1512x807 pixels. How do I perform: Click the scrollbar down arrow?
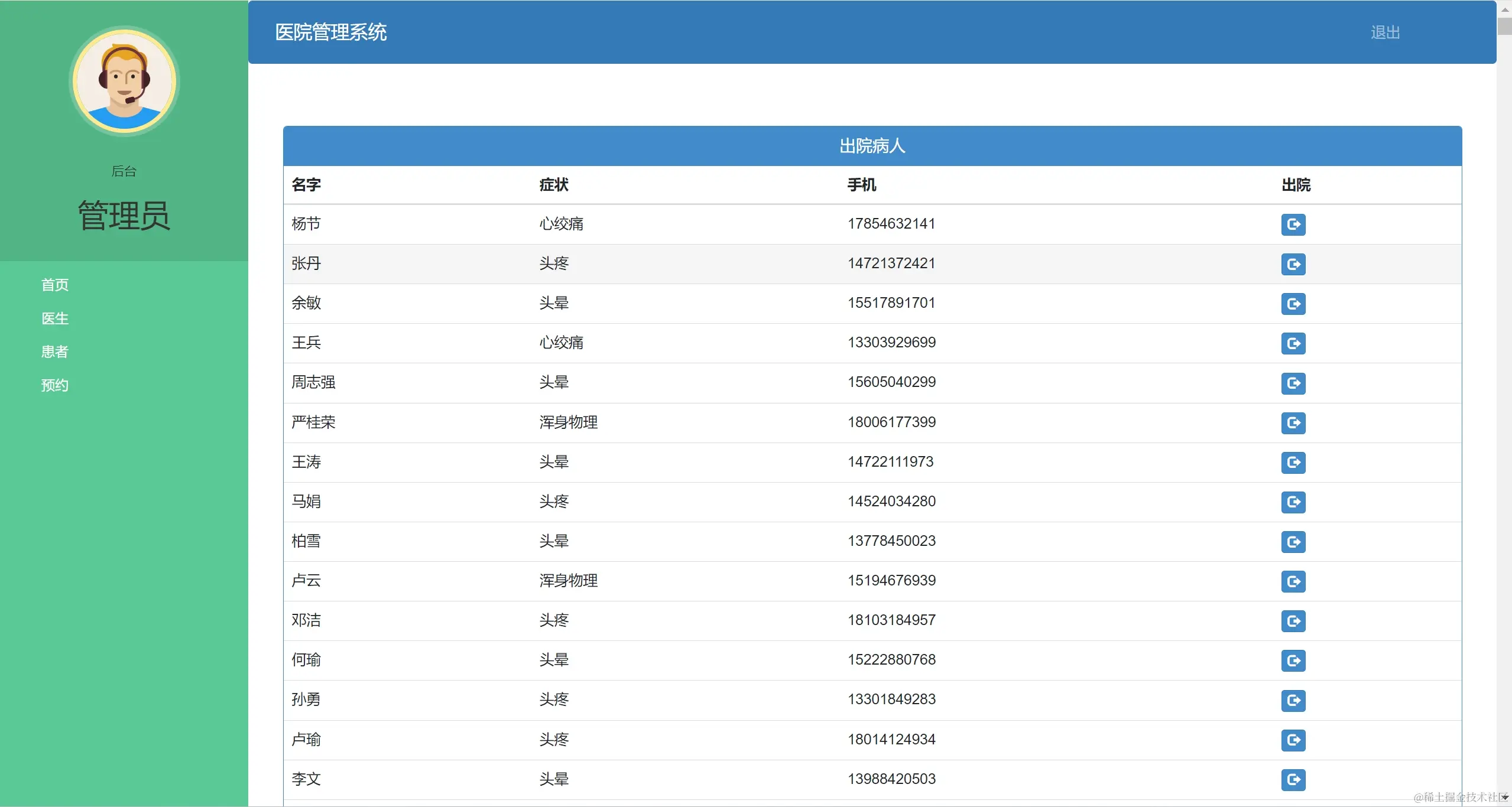pyautogui.click(x=1504, y=798)
